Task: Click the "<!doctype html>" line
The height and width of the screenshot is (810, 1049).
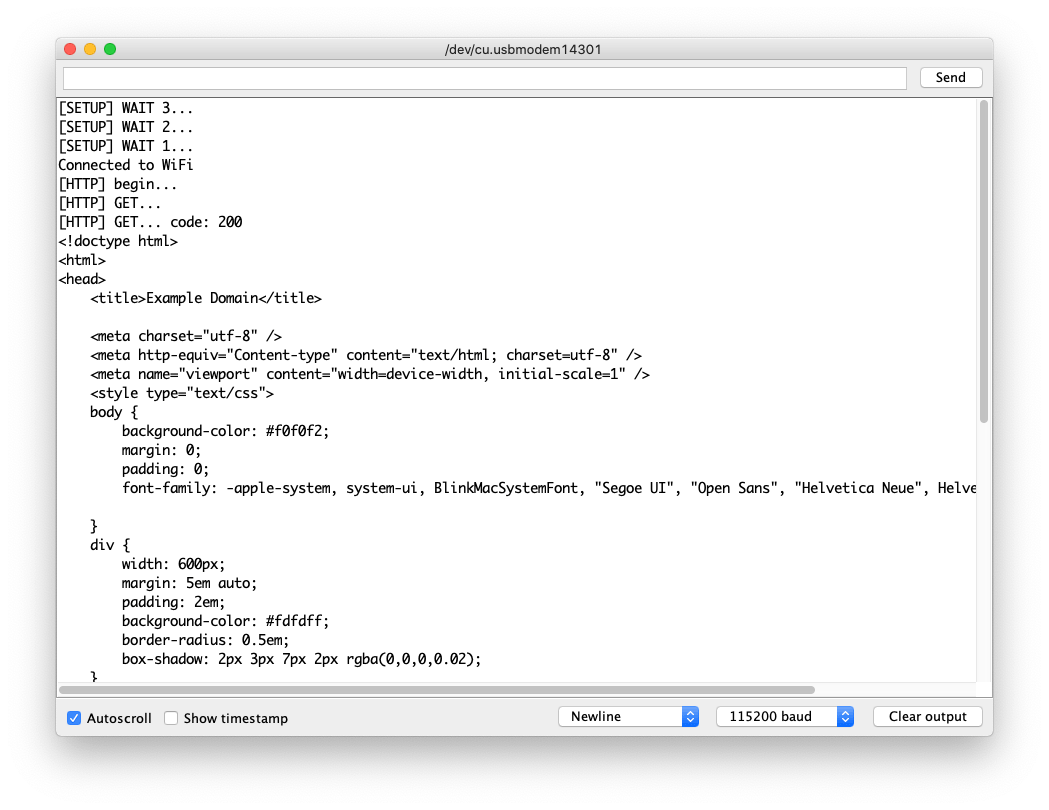Action: (x=118, y=241)
